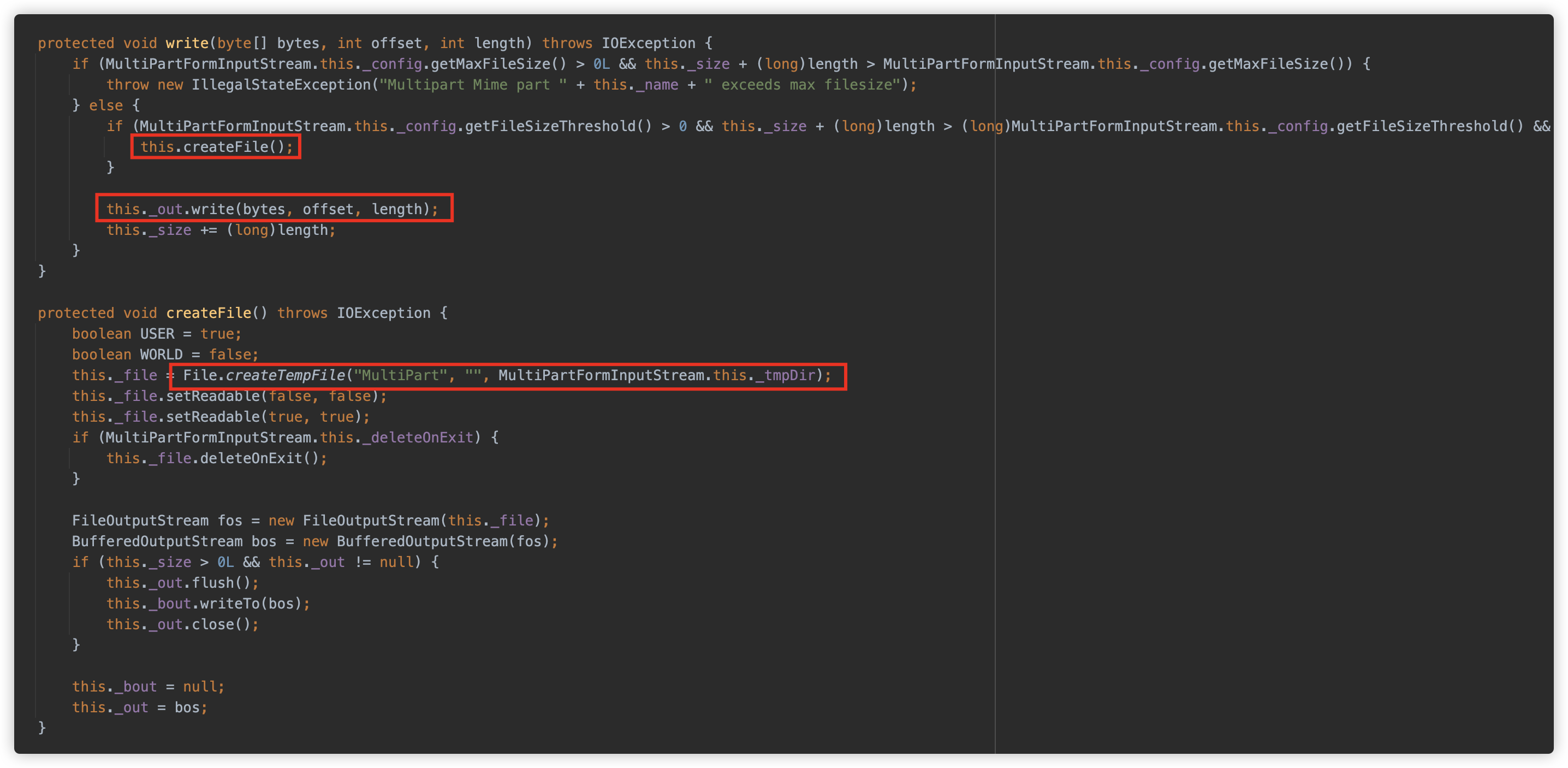Click the "MultiPart" string literal argument

tap(401, 375)
